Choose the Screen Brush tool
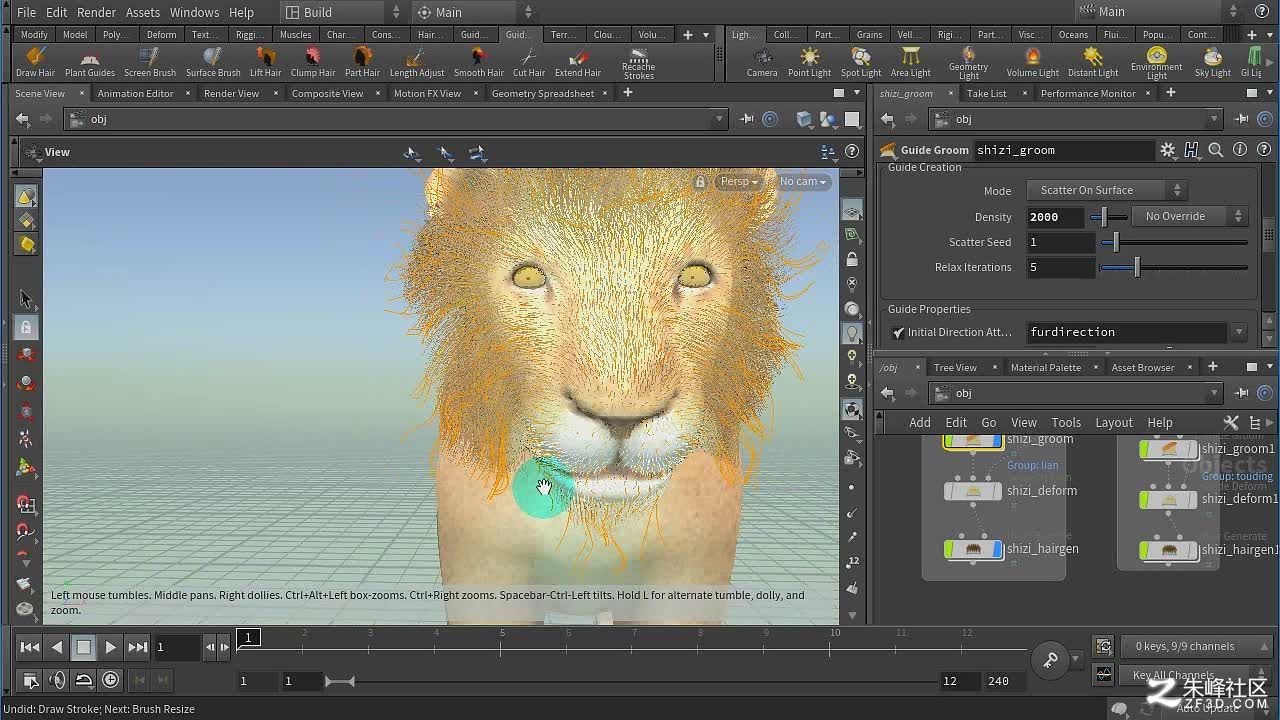 tap(150, 62)
